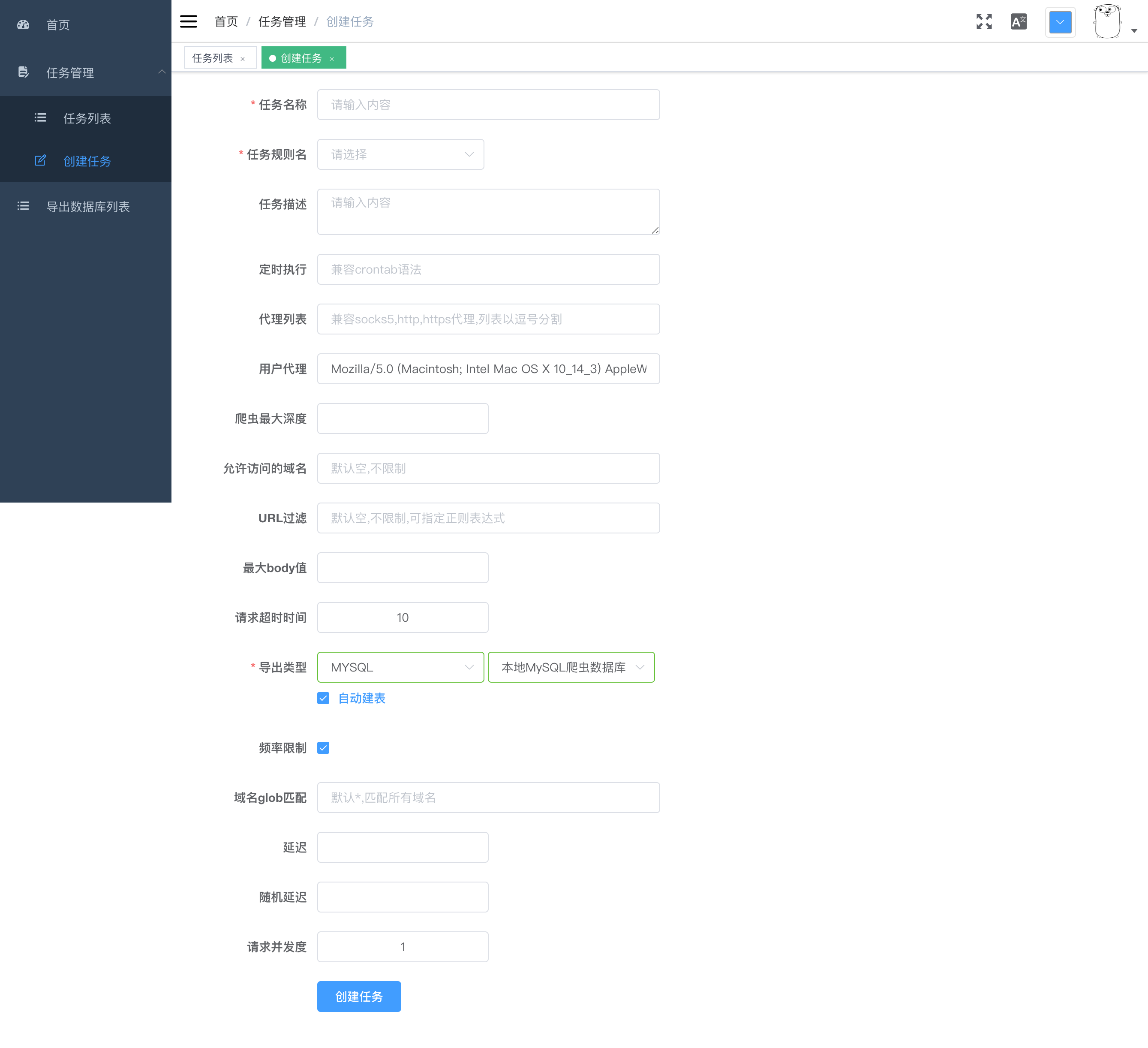This screenshot has width=1148, height=1048.
Task: Click the dashboard icon beside 首页
Action: click(x=23, y=24)
